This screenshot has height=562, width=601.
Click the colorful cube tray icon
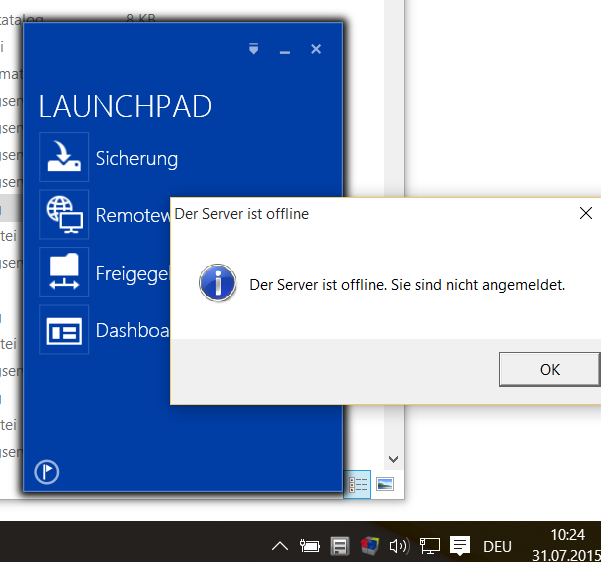pyautogui.click(x=370, y=546)
